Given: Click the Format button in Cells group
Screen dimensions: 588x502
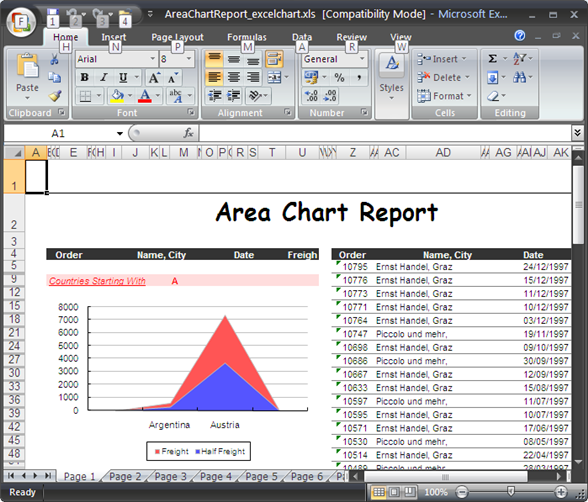Looking at the screenshot, I should 444,96.
